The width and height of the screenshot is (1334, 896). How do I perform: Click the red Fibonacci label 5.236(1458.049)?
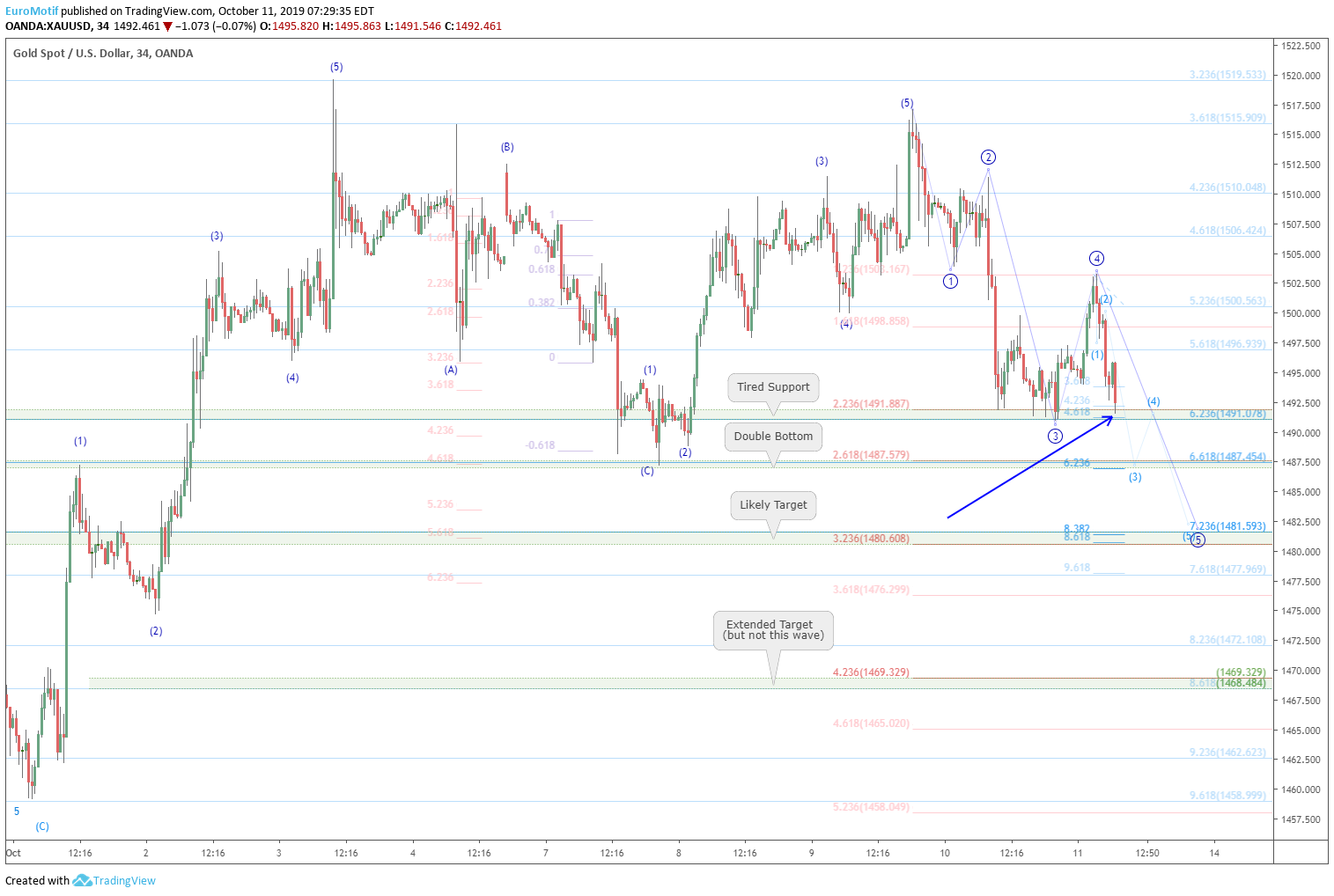pos(871,807)
